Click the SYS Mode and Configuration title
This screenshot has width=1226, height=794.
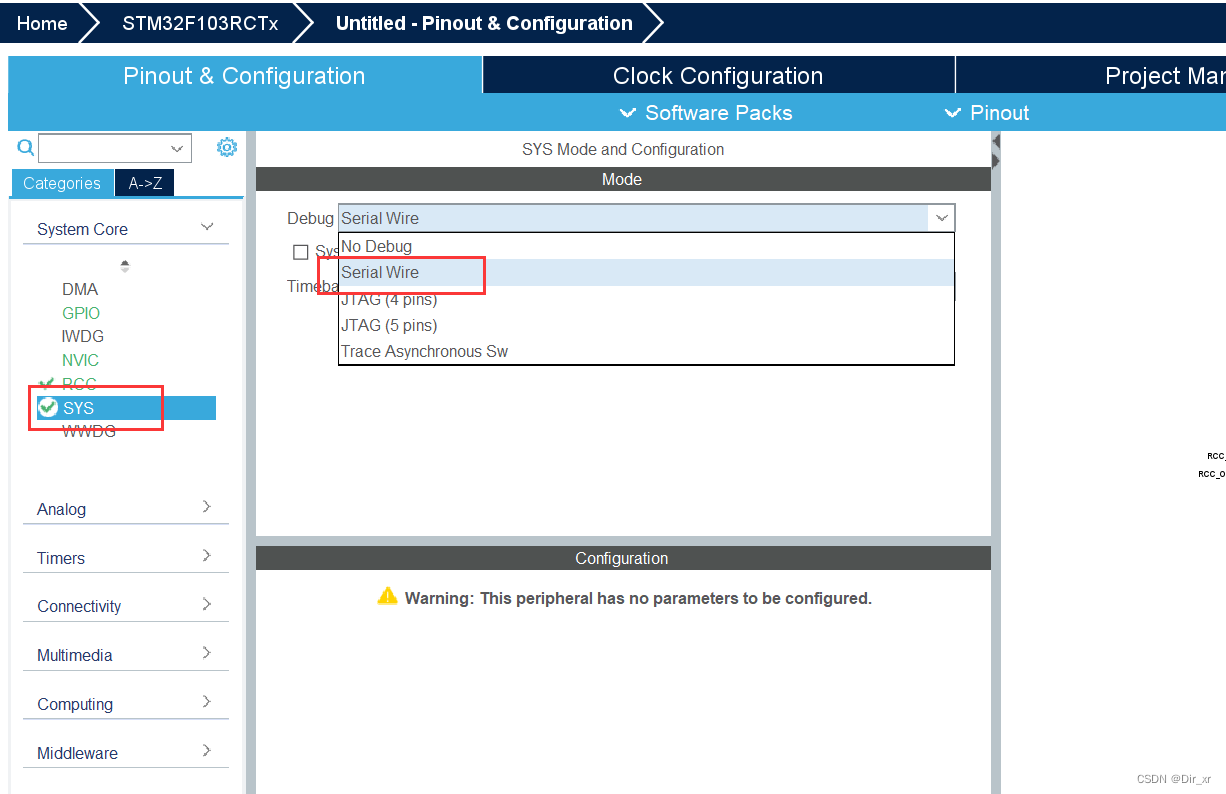tap(623, 149)
